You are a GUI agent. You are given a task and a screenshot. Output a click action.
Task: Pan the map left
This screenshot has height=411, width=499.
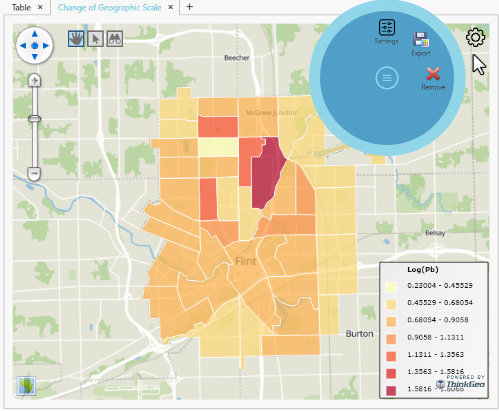(23, 46)
